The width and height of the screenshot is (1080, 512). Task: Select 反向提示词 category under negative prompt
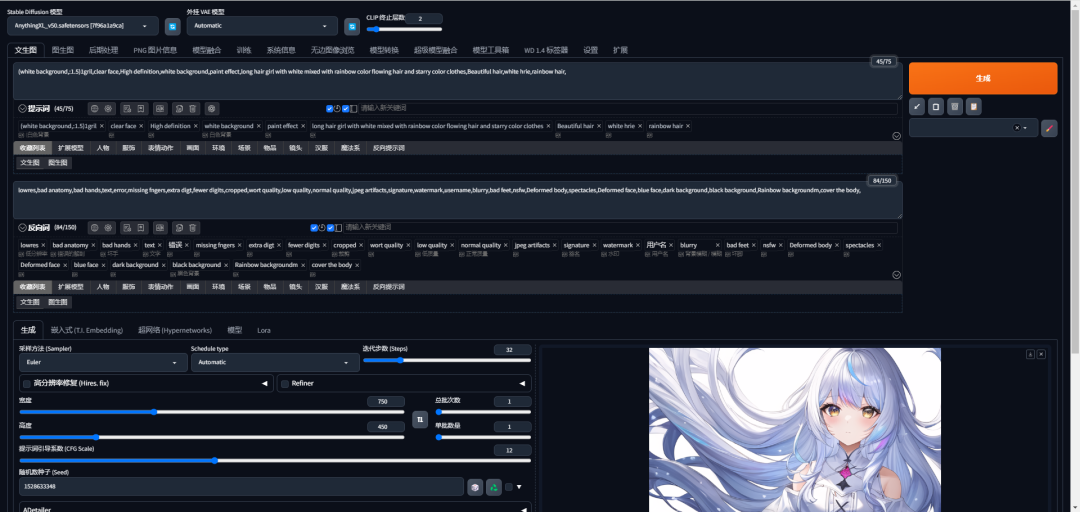pyautogui.click(x=389, y=287)
